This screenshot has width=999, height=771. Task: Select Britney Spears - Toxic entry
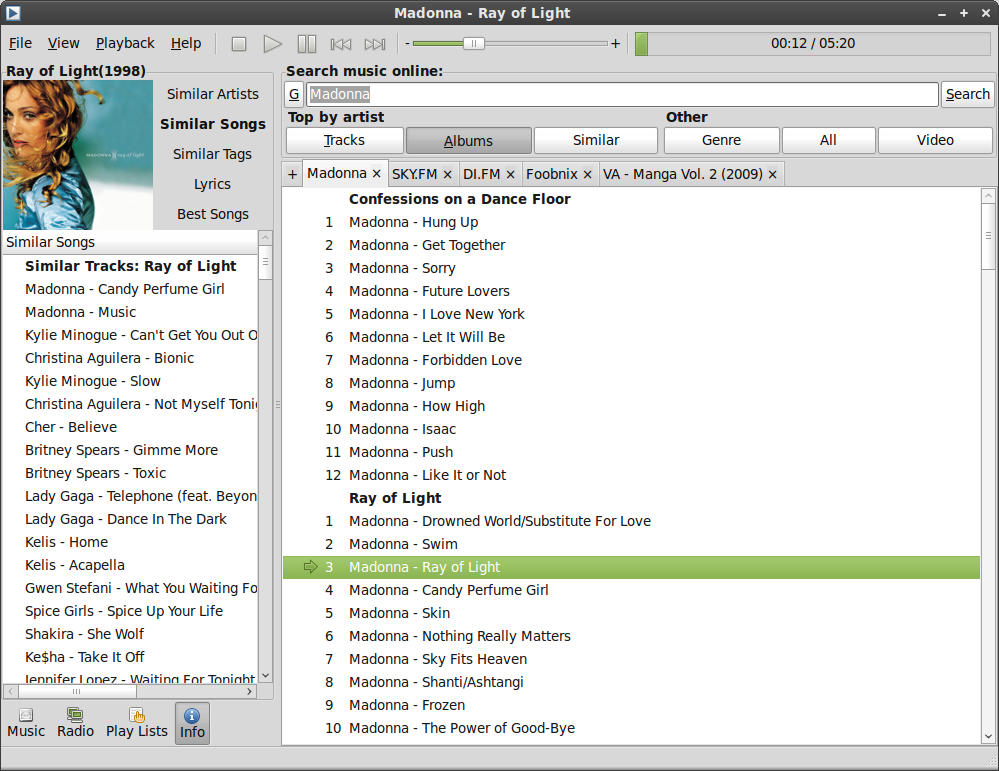click(130, 473)
